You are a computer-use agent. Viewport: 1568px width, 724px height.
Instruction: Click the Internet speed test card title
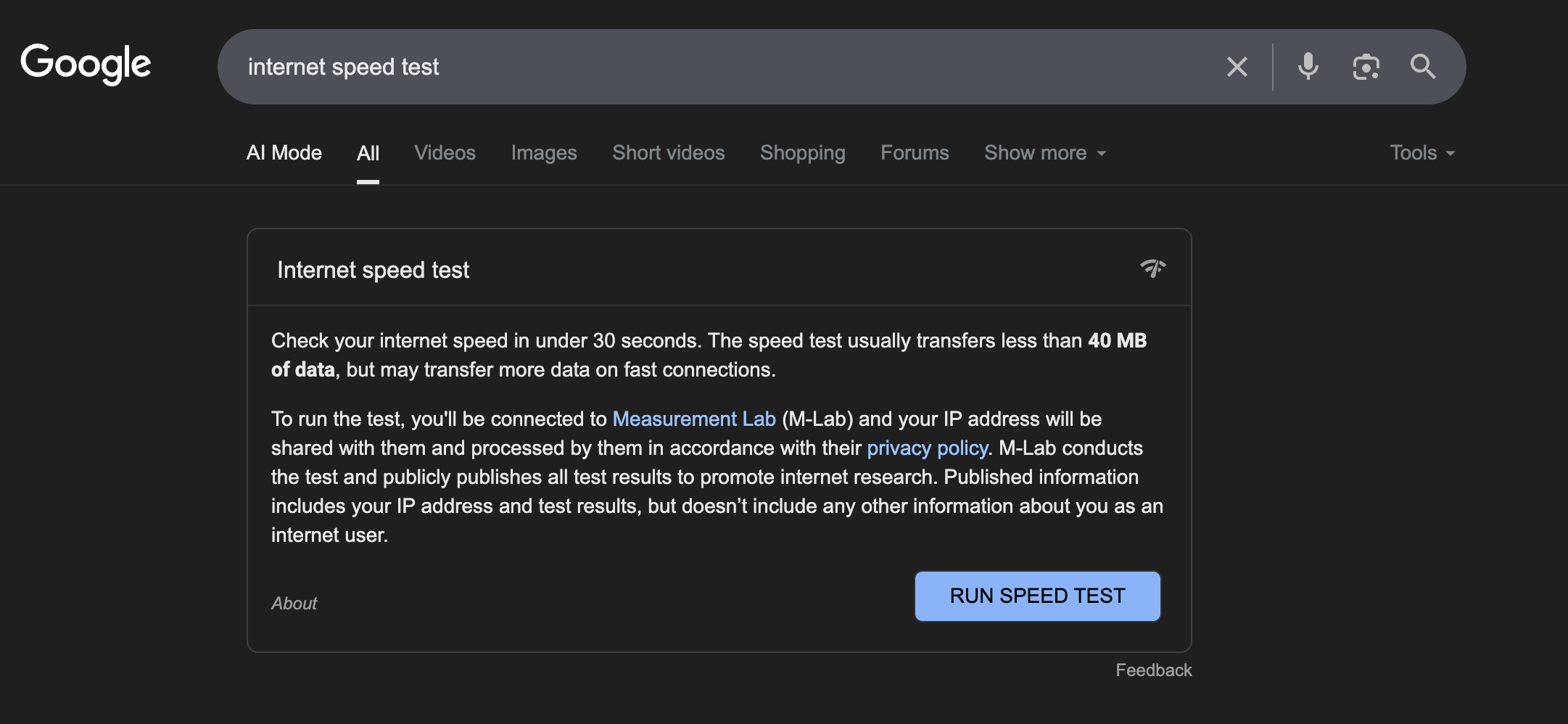(x=374, y=270)
